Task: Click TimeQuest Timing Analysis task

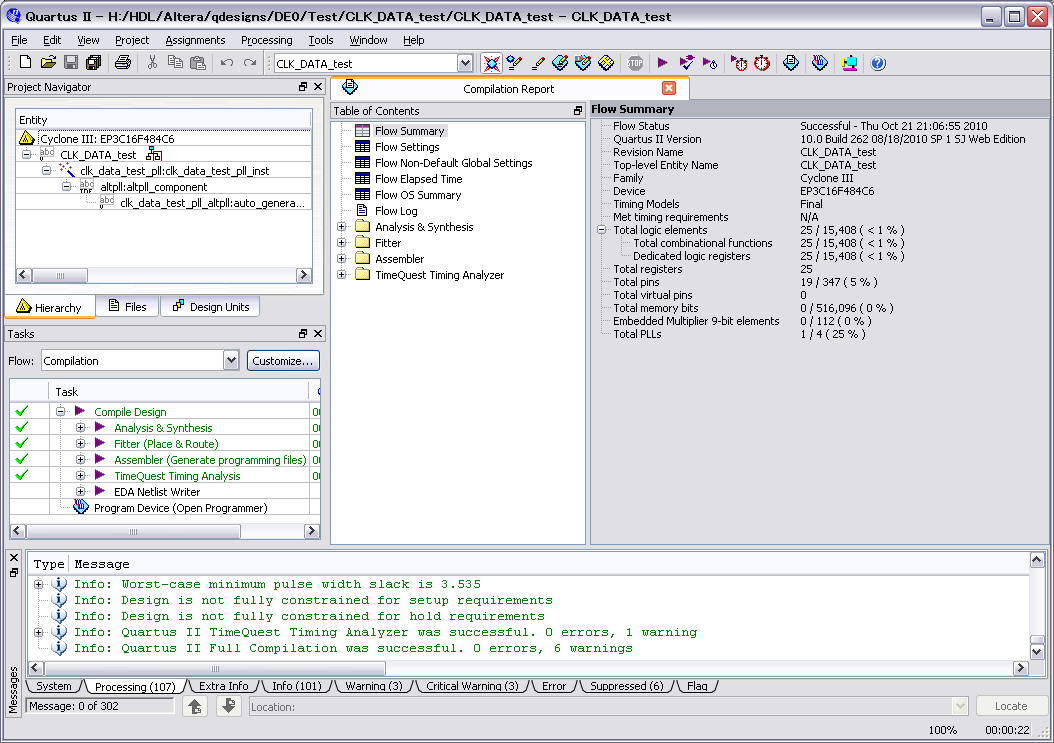Action: pos(177,475)
